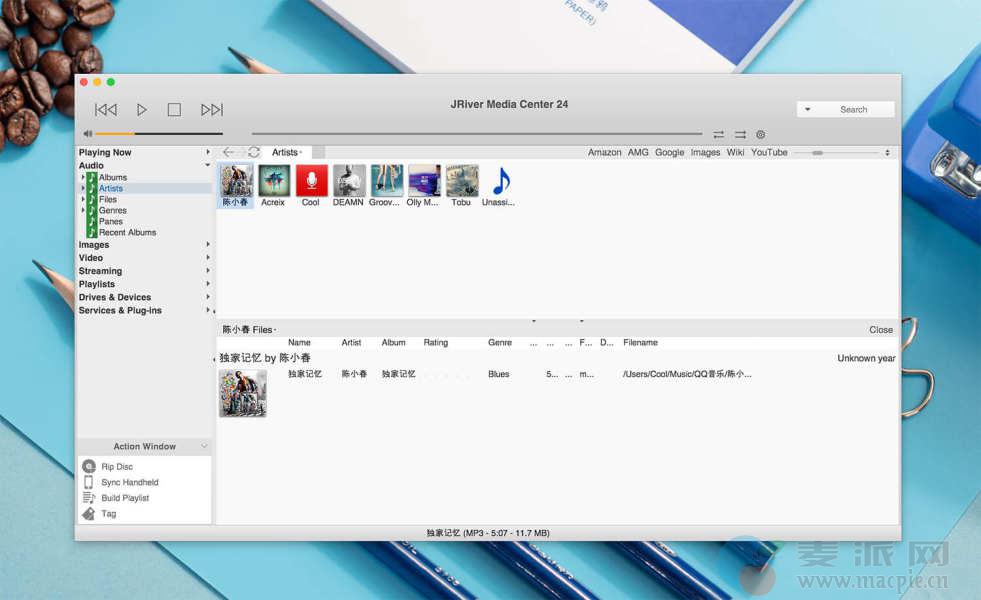Toggle the shuffle mode icon
The height and width of the screenshot is (600, 981).
click(x=740, y=134)
